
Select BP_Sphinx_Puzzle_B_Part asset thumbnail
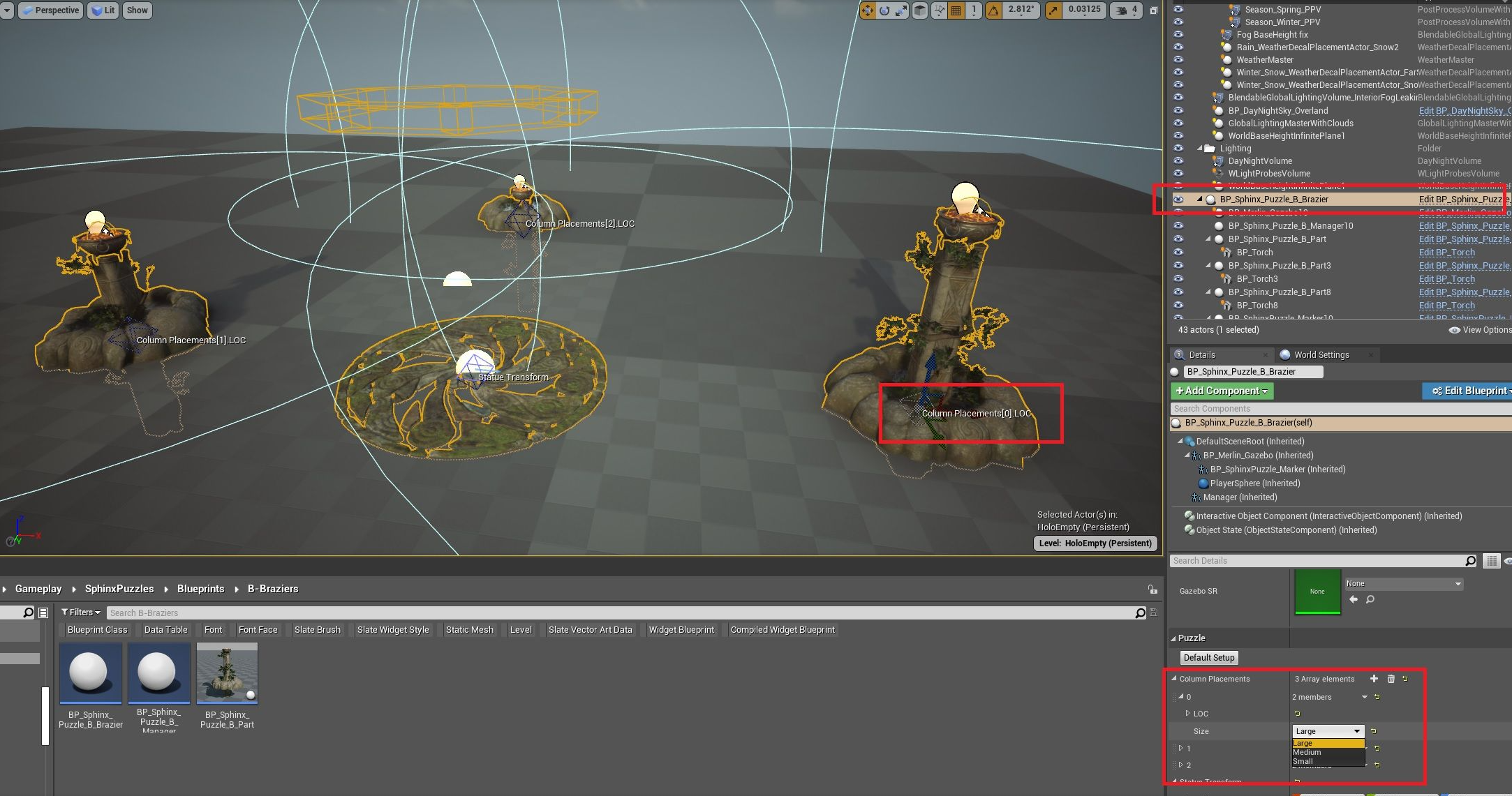[227, 673]
